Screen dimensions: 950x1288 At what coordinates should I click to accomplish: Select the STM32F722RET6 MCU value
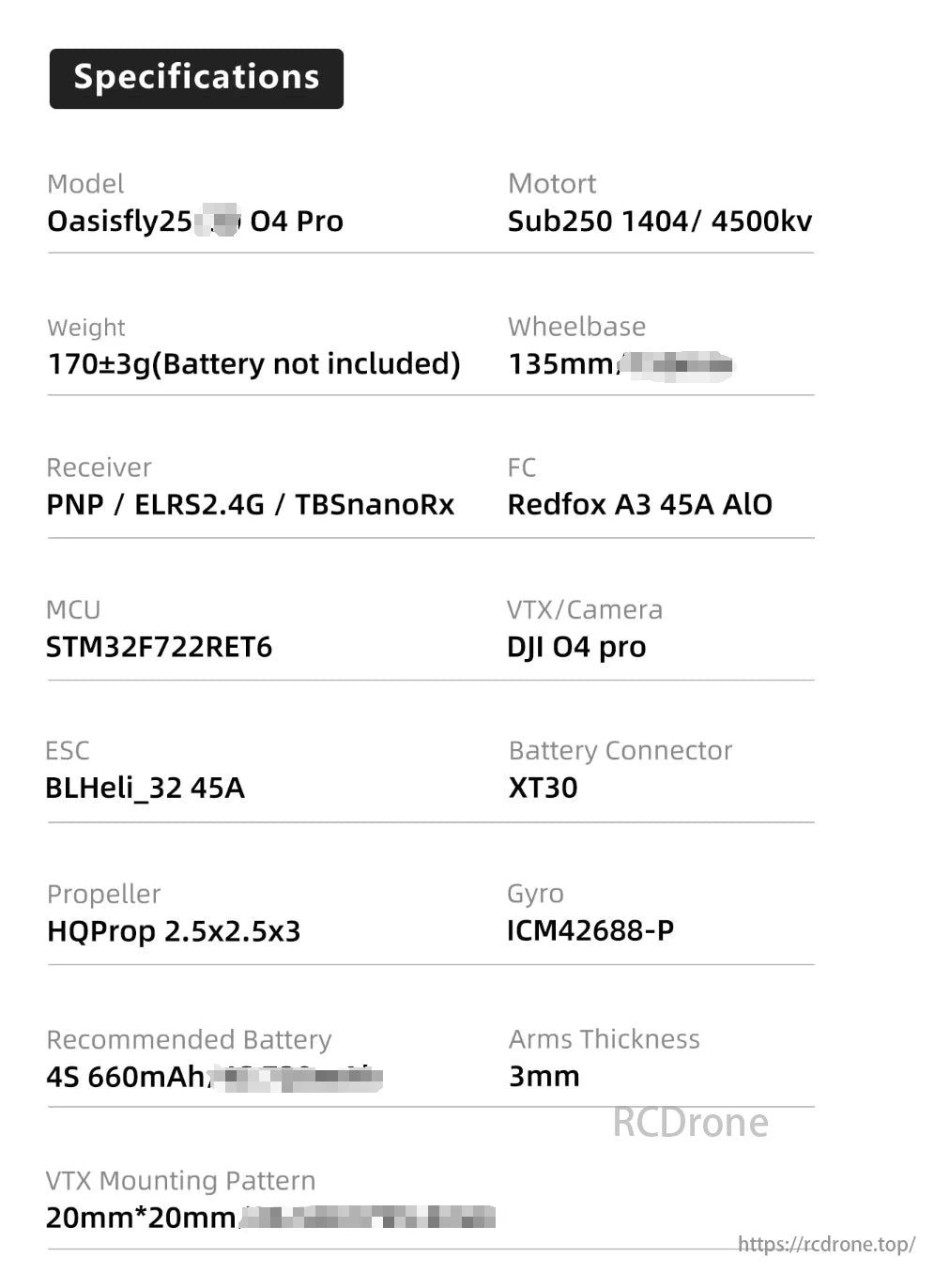[159, 648]
